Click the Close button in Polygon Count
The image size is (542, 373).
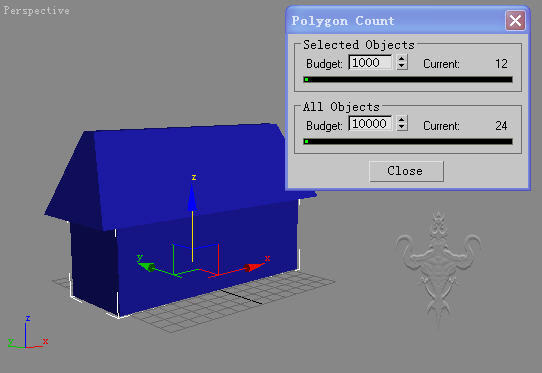tap(406, 171)
